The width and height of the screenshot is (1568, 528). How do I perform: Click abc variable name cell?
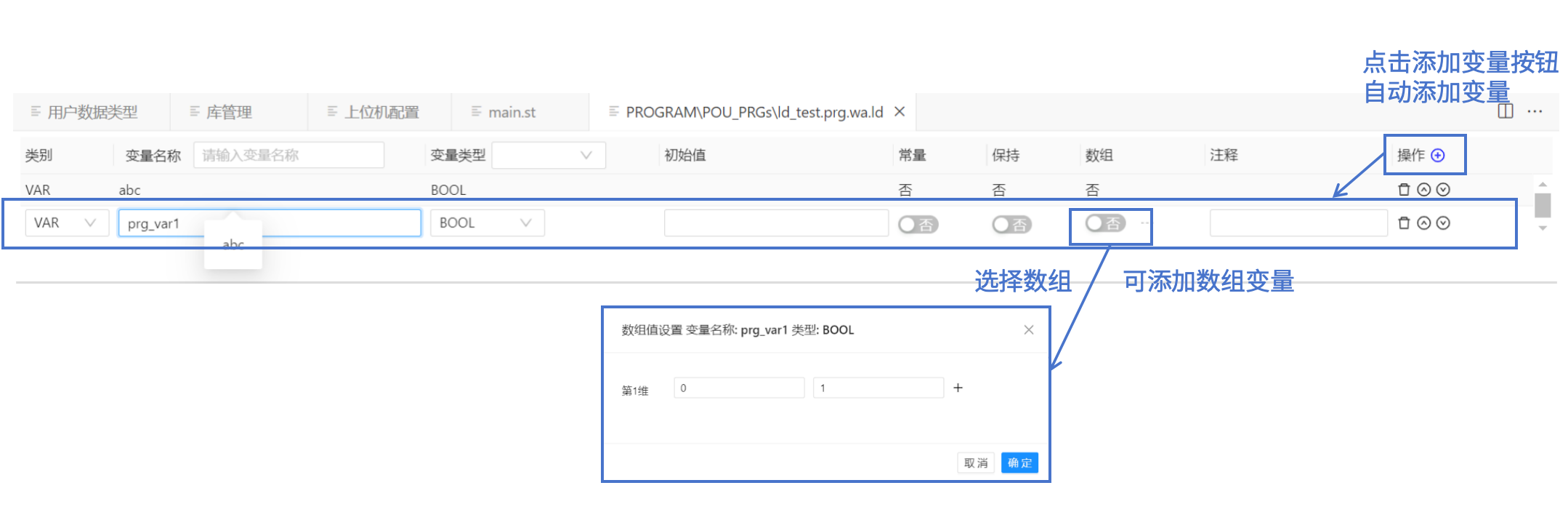[129, 190]
